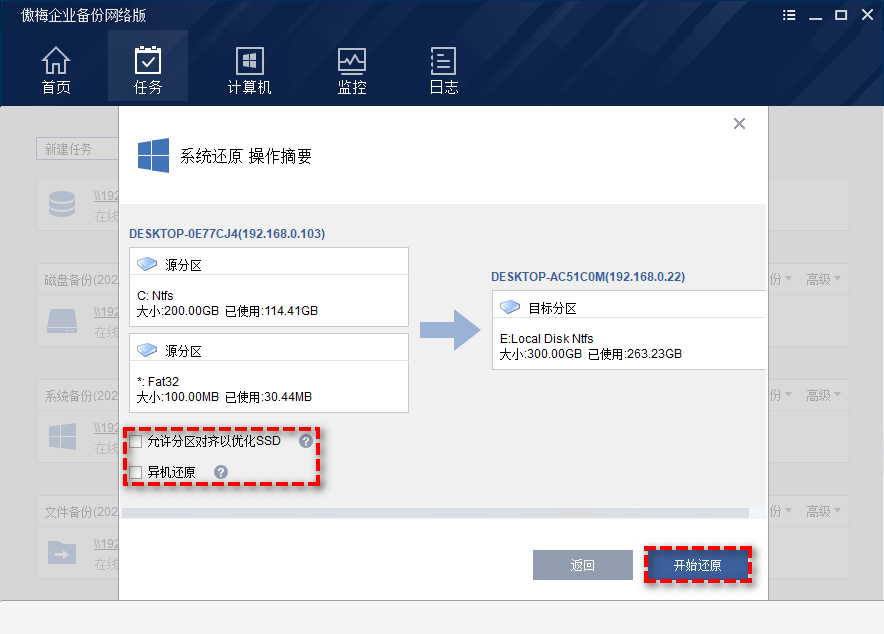Image resolution: width=884 pixels, height=634 pixels.
Task: Click the 日志 log icon
Action: (443, 70)
